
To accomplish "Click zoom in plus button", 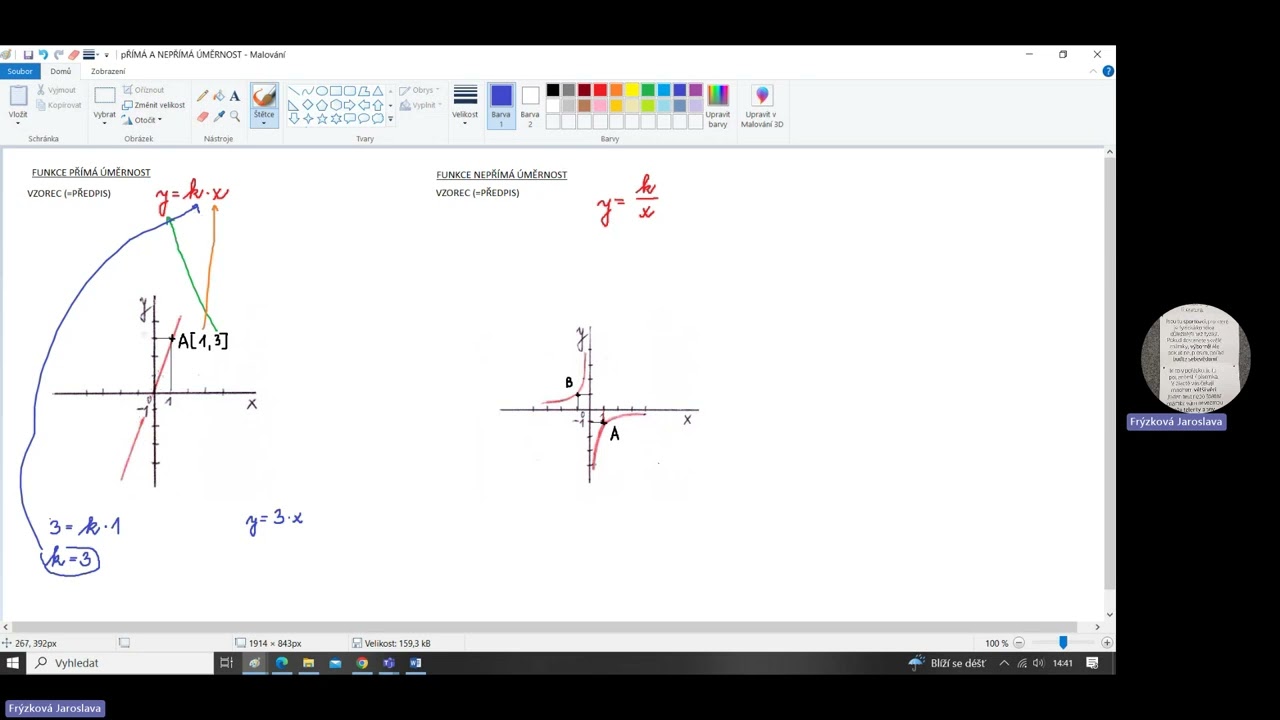I will coord(1106,643).
